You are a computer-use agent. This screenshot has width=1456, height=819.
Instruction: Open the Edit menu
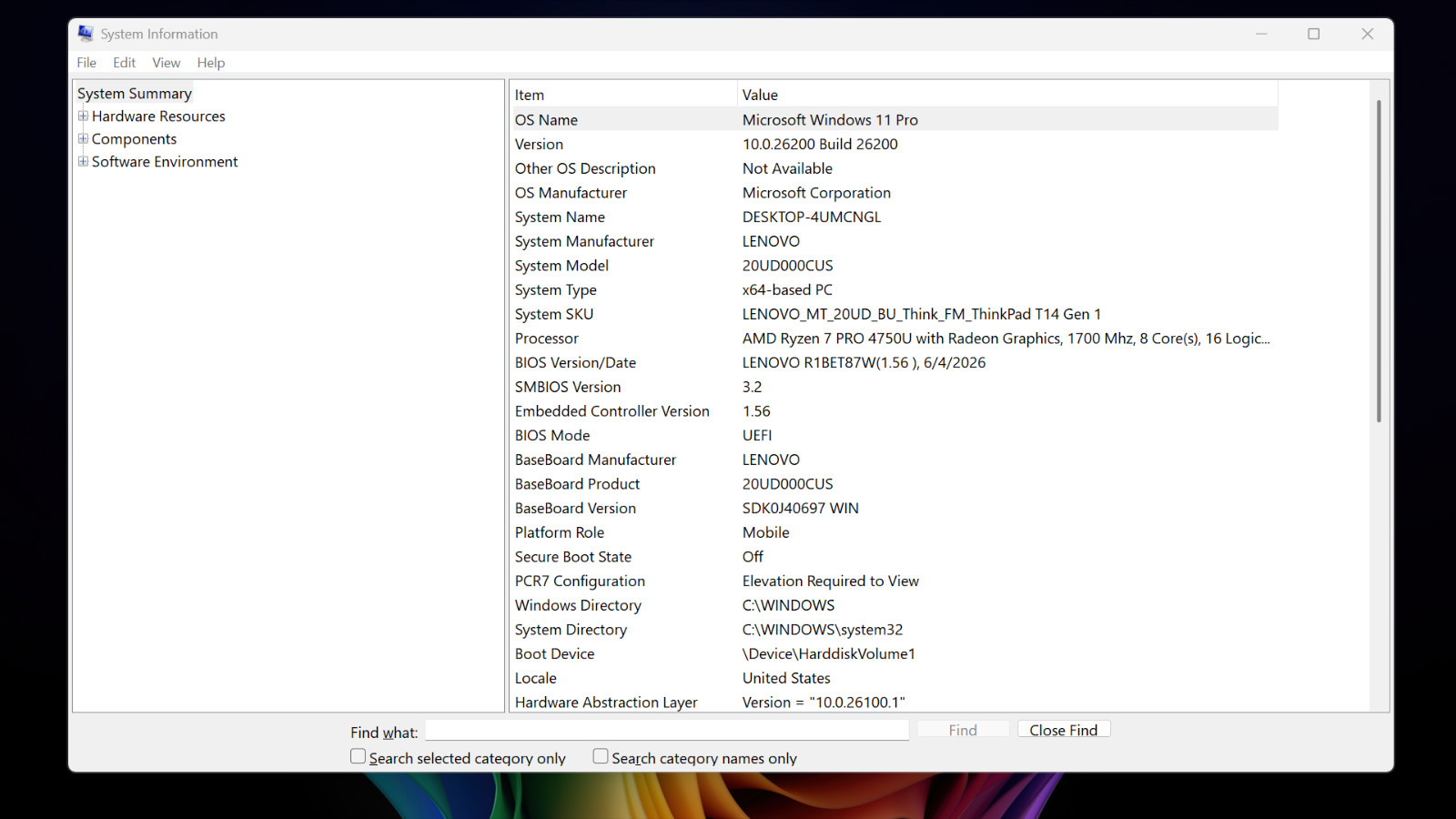[125, 63]
